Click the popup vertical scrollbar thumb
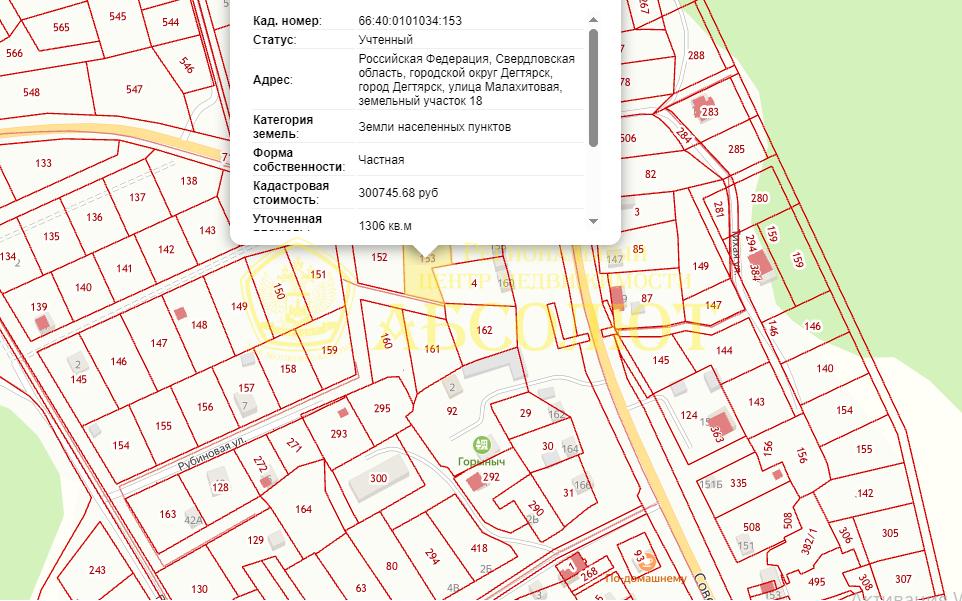This screenshot has height=601, width=962. (593, 88)
